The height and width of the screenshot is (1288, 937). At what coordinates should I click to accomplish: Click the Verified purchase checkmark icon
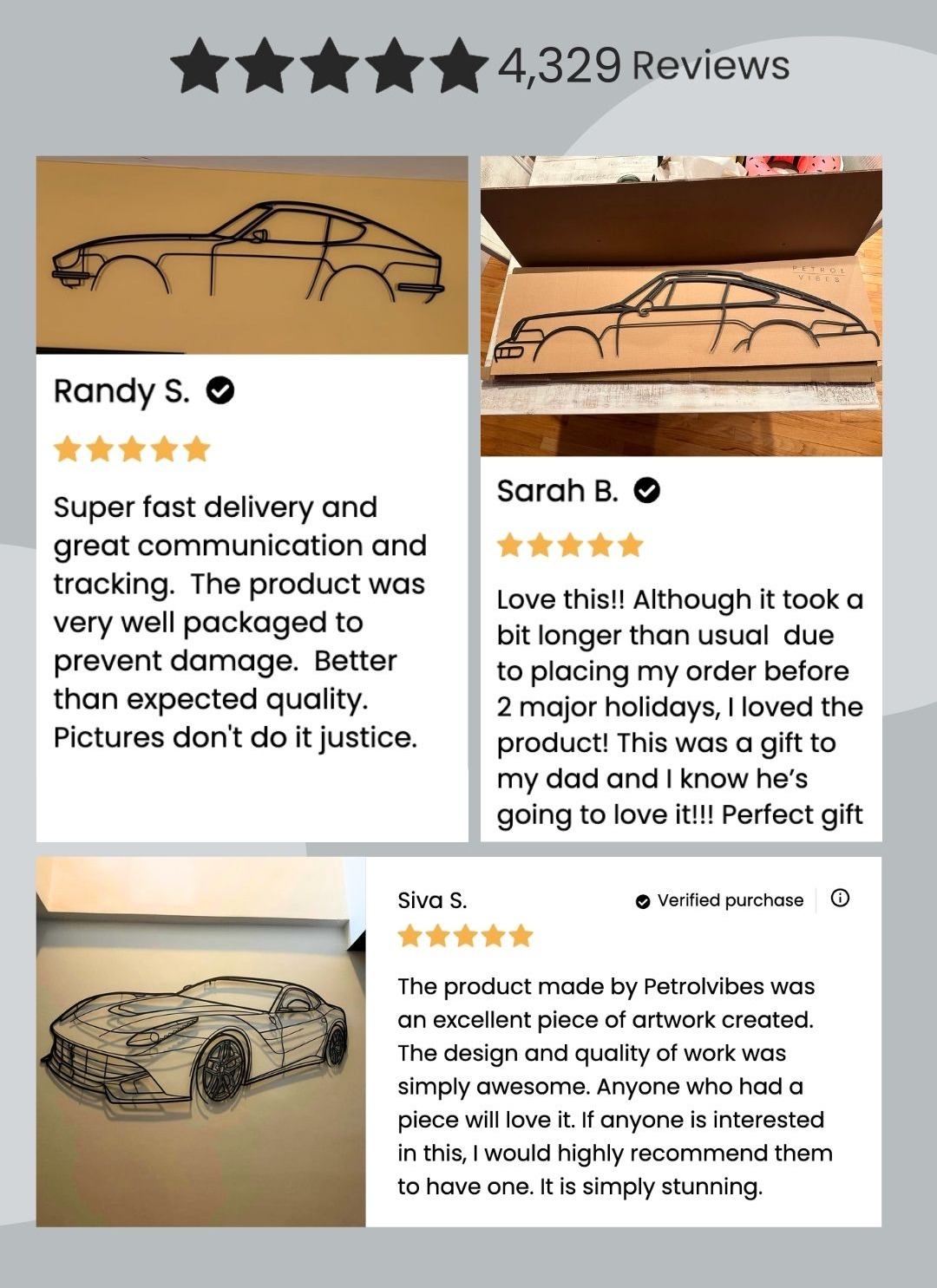pos(643,901)
